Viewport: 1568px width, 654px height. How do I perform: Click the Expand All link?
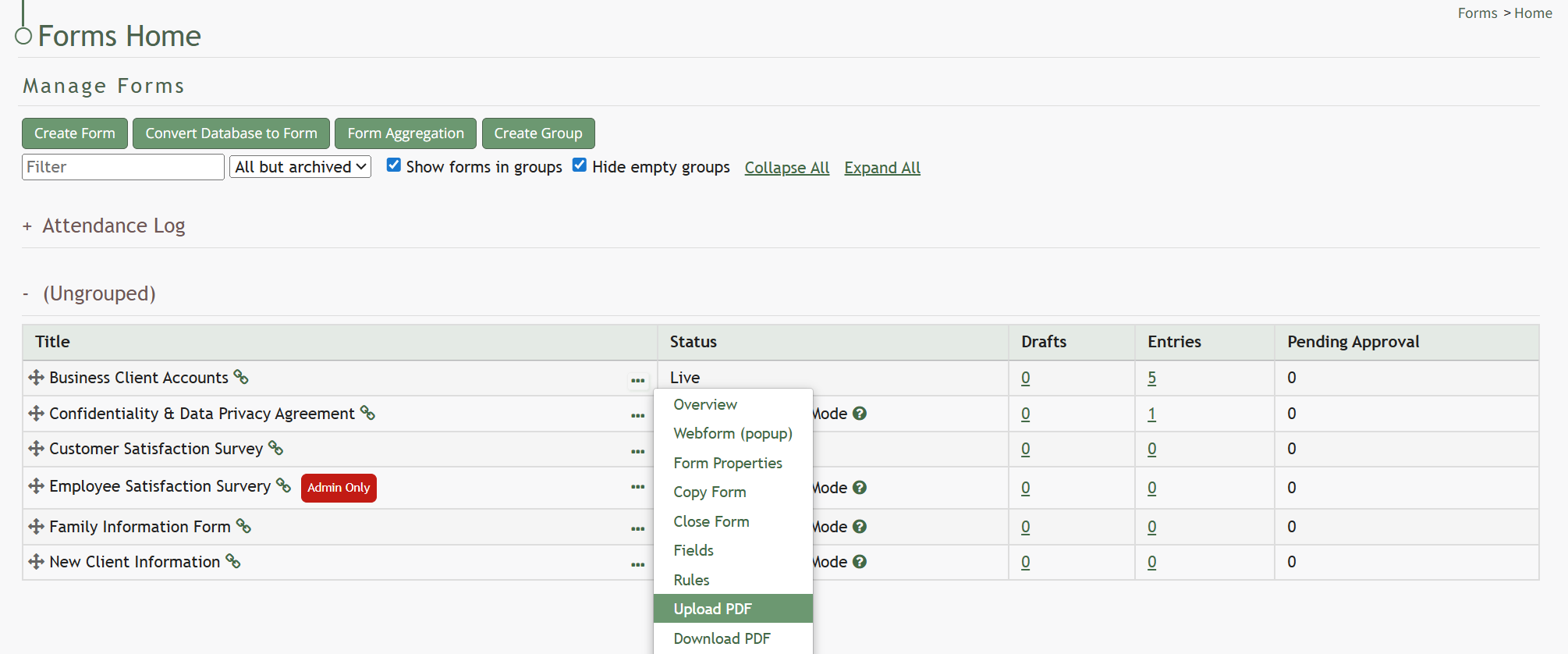[x=882, y=168]
